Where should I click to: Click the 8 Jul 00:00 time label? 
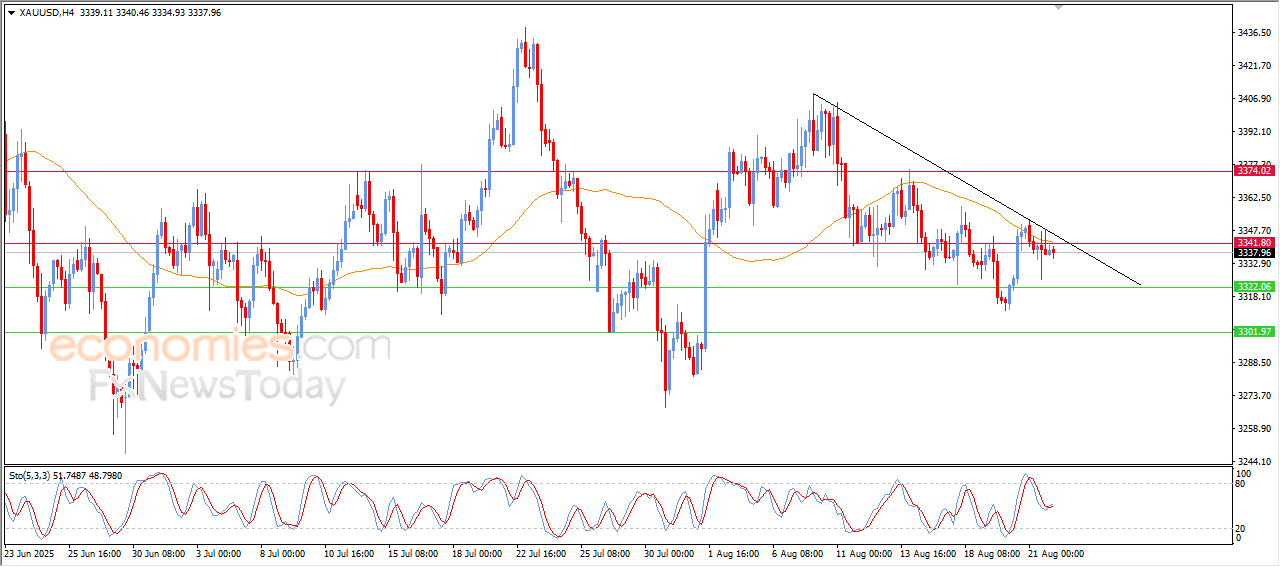pos(285,553)
